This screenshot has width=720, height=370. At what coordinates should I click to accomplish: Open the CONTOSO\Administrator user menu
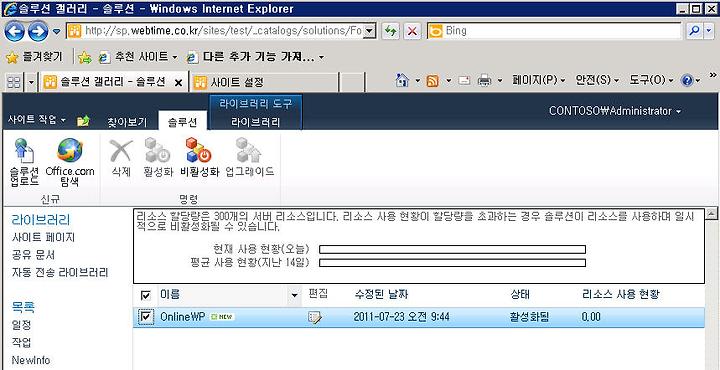coord(615,111)
